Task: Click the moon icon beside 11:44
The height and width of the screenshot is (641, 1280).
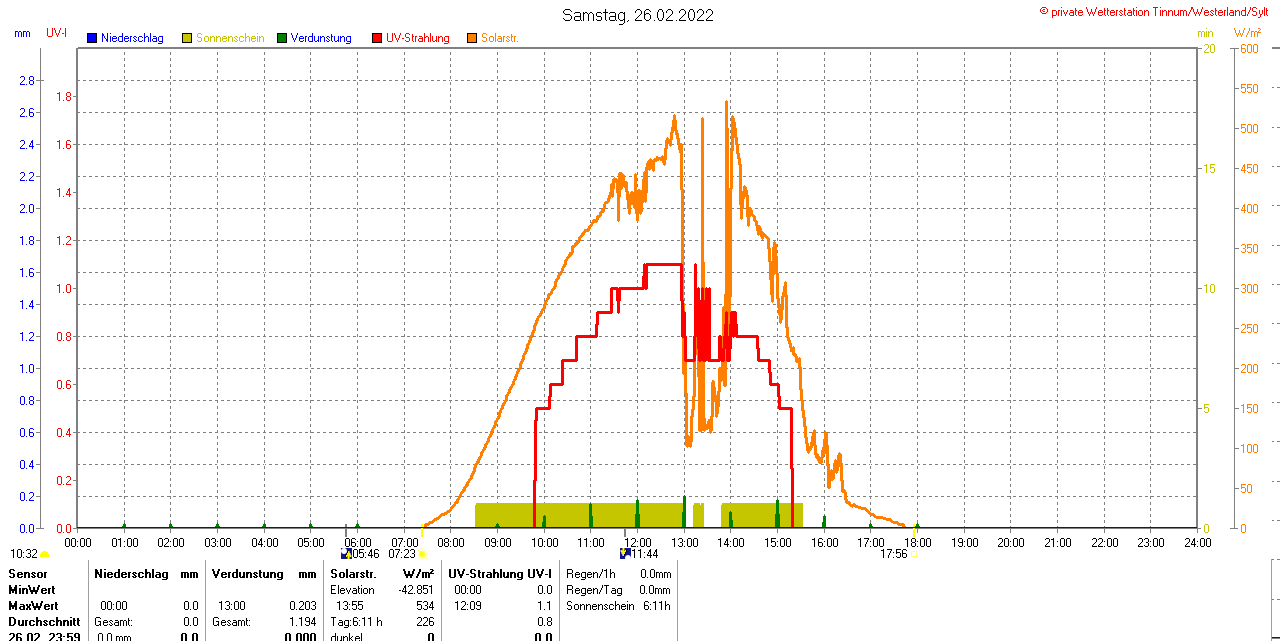Action: (x=625, y=553)
